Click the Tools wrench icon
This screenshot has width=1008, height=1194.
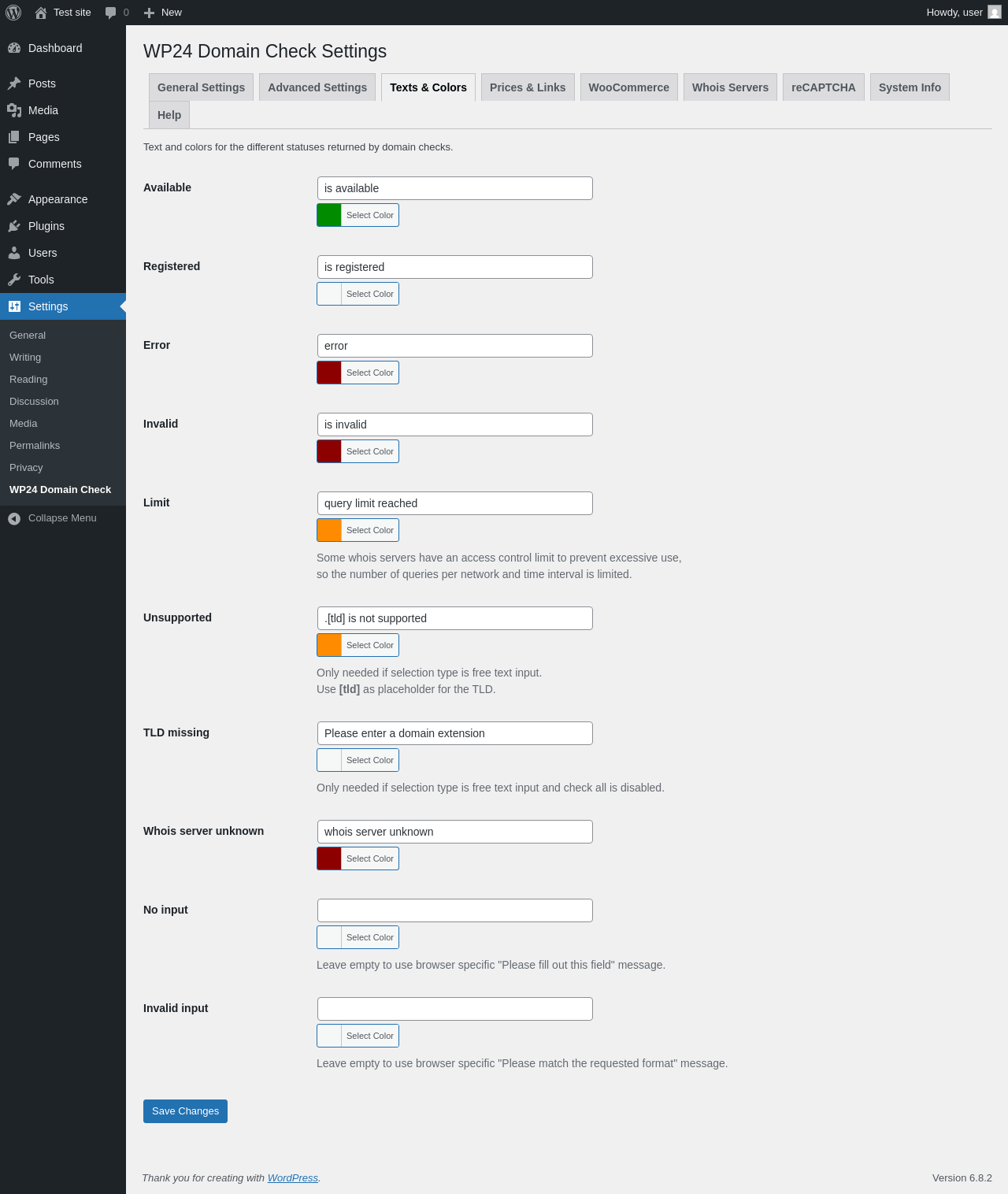[x=14, y=280]
